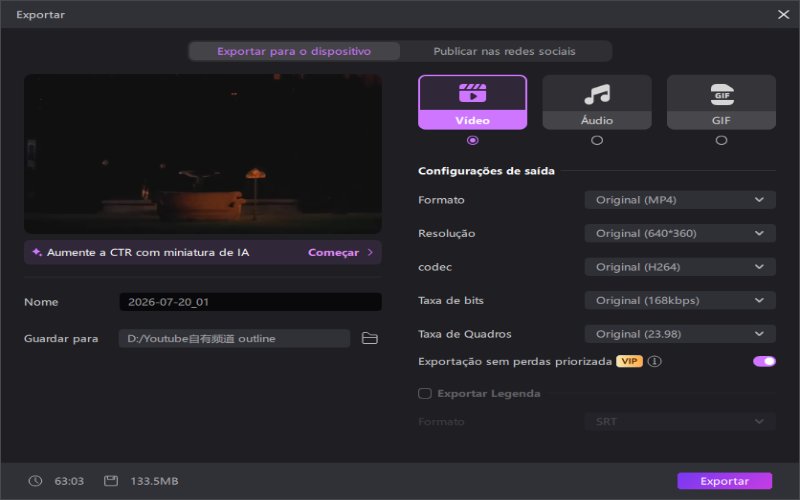This screenshot has width=800, height=500.
Task: Switch to Exportar para o dispositivo tab
Action: (x=294, y=51)
